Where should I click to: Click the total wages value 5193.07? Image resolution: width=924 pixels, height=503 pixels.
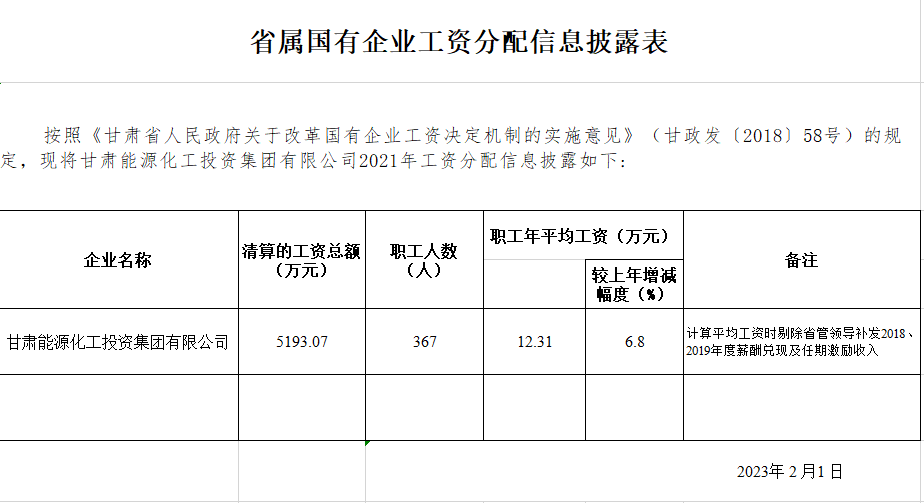(301, 342)
